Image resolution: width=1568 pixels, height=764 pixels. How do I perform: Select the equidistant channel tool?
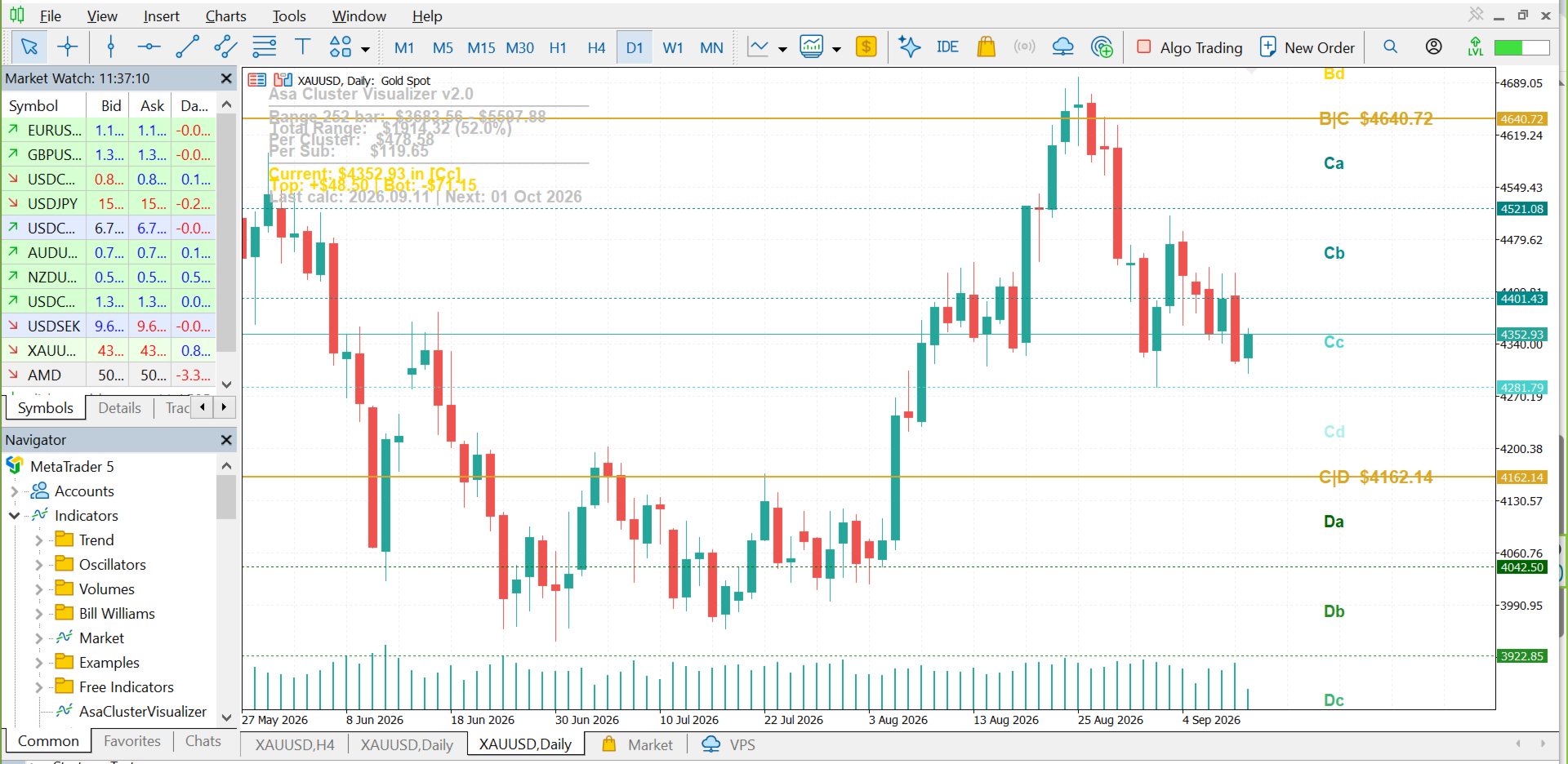pos(225,47)
